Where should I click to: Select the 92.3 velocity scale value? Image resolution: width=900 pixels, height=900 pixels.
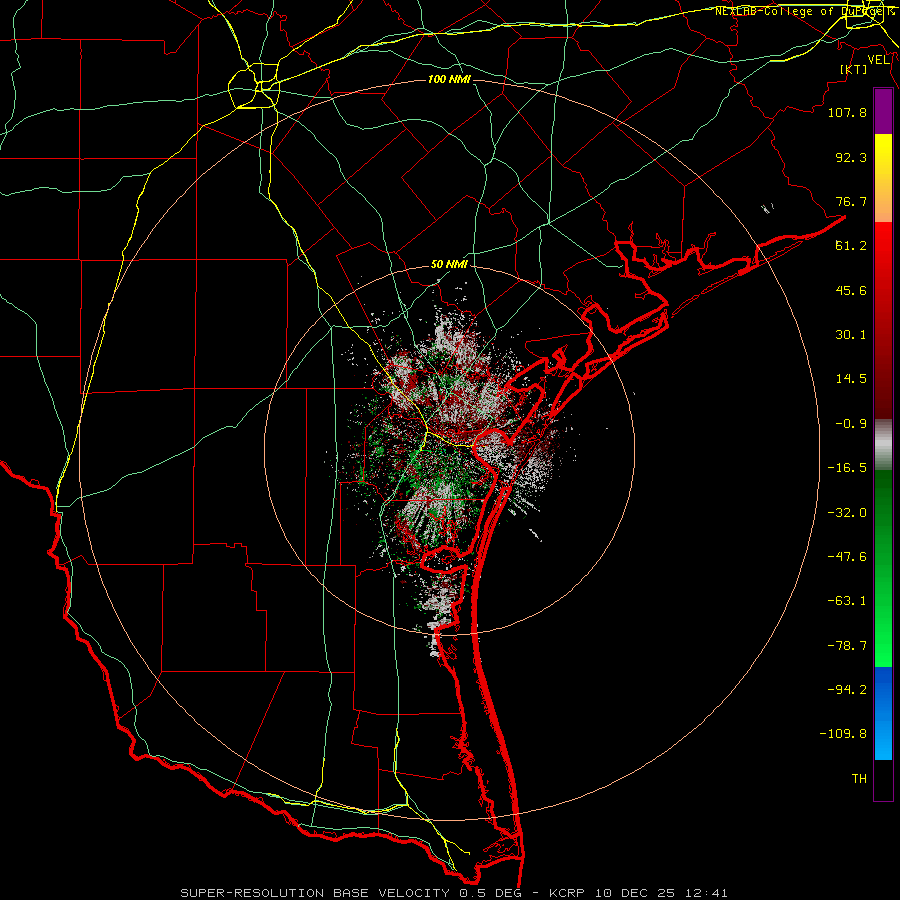[851, 157]
